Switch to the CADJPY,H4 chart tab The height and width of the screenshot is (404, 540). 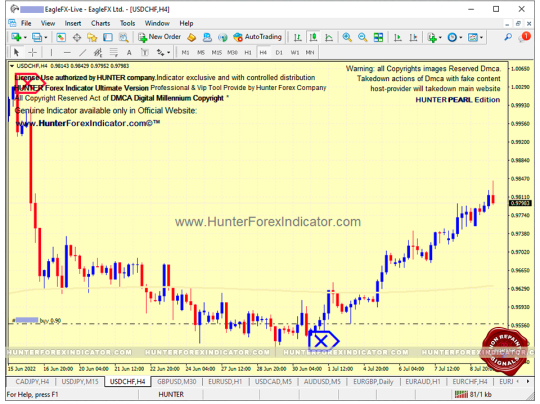32,382
